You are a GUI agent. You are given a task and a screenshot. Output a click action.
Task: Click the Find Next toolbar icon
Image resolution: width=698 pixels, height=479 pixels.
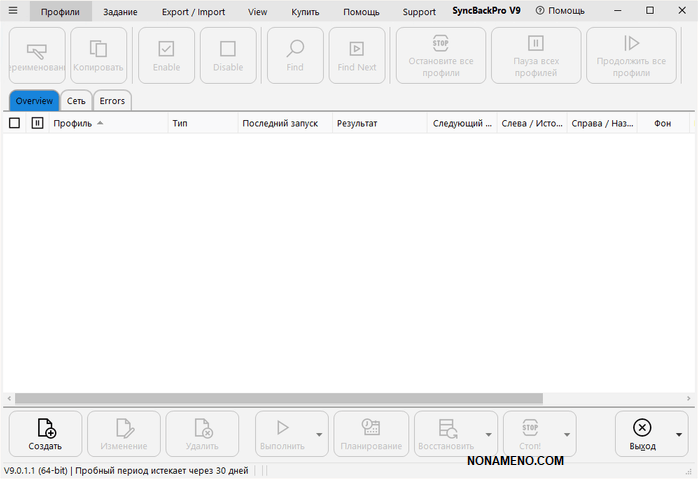pyautogui.click(x=357, y=47)
